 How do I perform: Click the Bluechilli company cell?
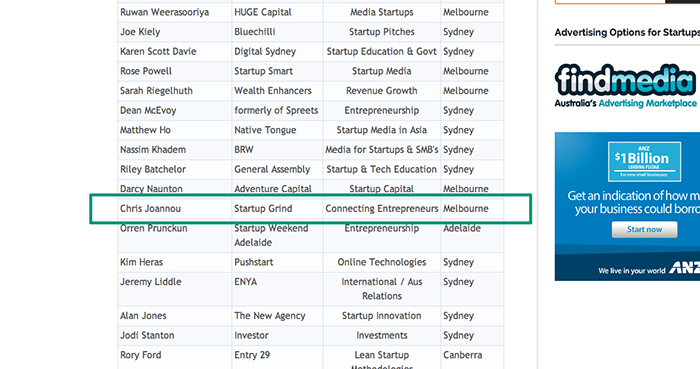[x=277, y=32]
